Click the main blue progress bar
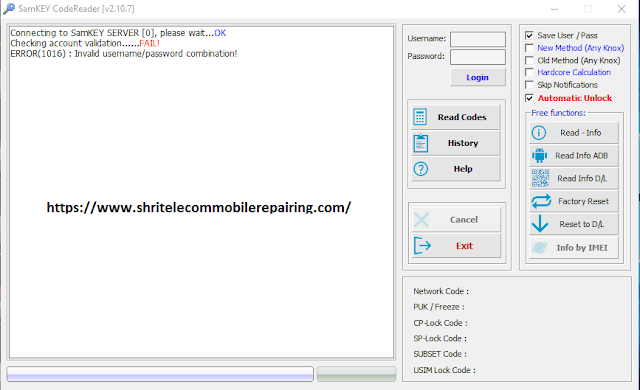Image resolution: width=640 pixels, height=390 pixels. pos(160,374)
